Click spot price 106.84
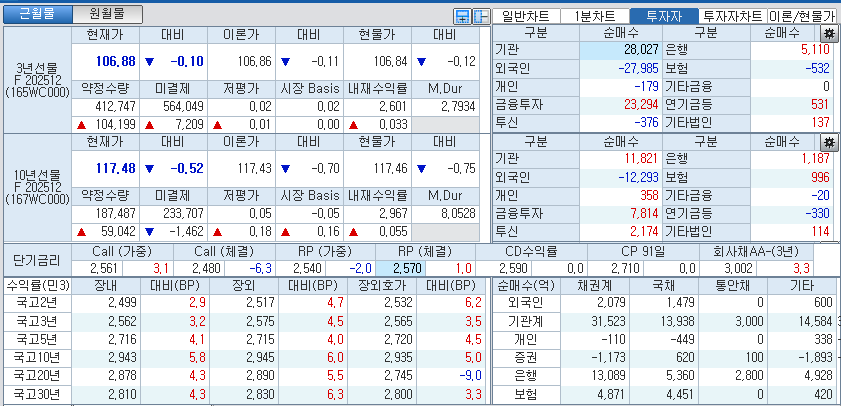The width and height of the screenshot is (841, 406). 391,62
